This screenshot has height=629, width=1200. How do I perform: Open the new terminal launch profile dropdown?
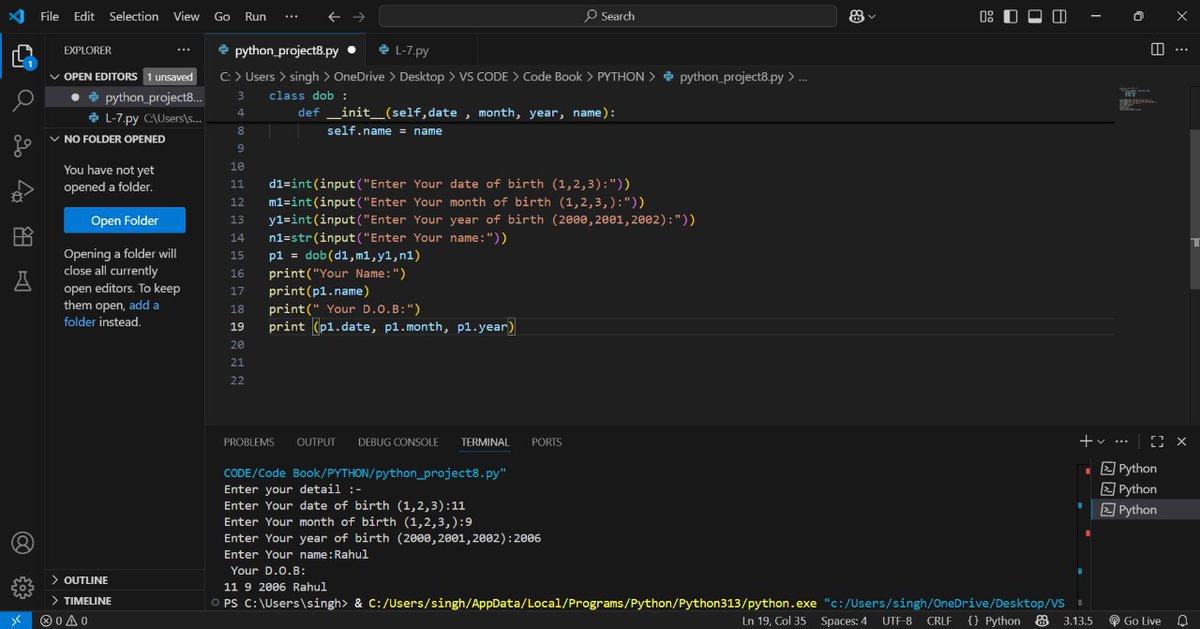coord(1101,441)
